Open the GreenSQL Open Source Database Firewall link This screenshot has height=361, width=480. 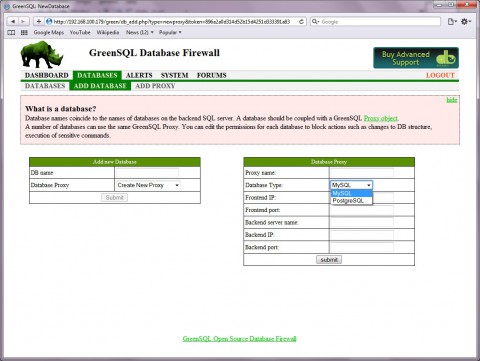tap(239, 339)
